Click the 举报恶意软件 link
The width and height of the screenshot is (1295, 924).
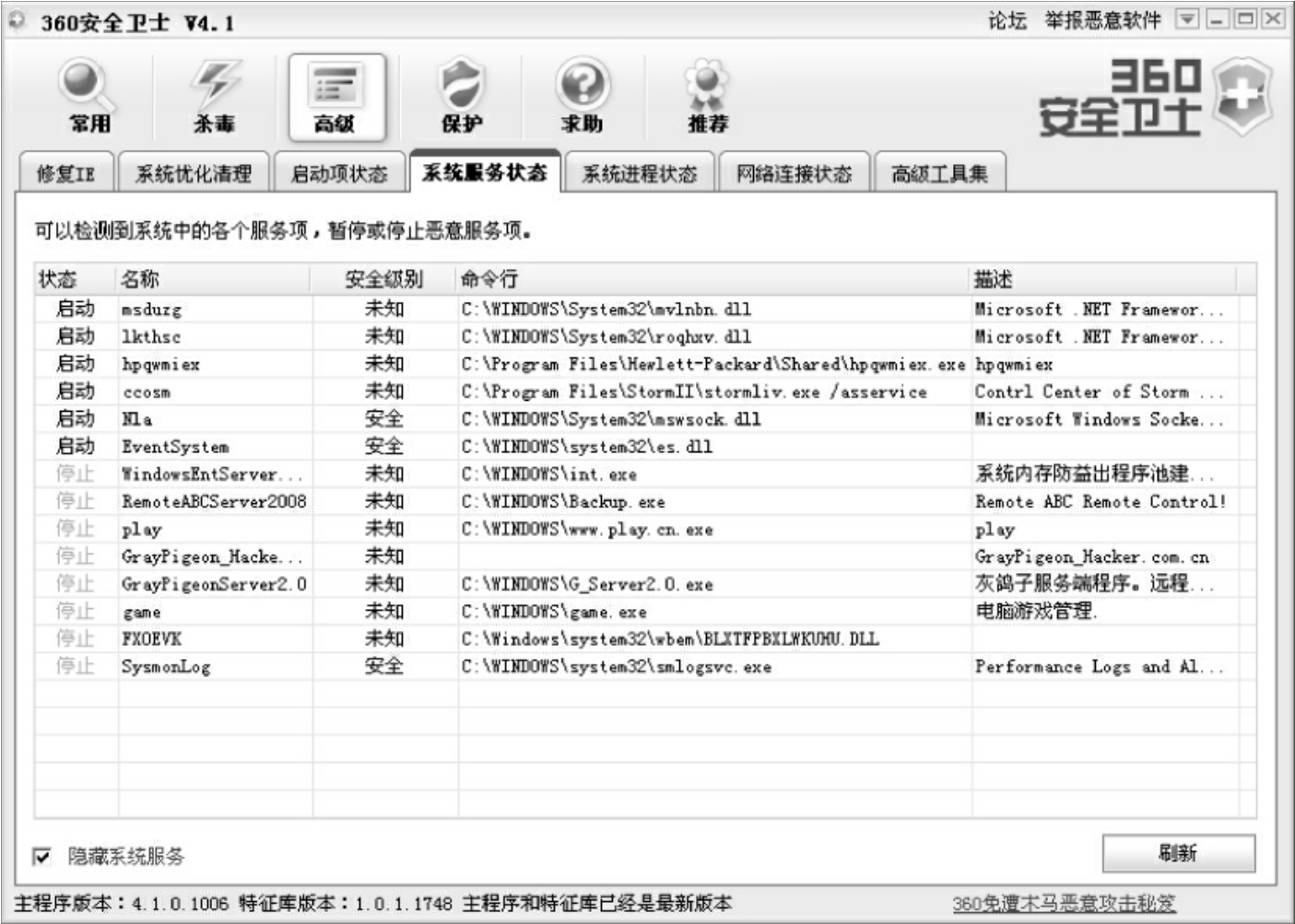1103,20
